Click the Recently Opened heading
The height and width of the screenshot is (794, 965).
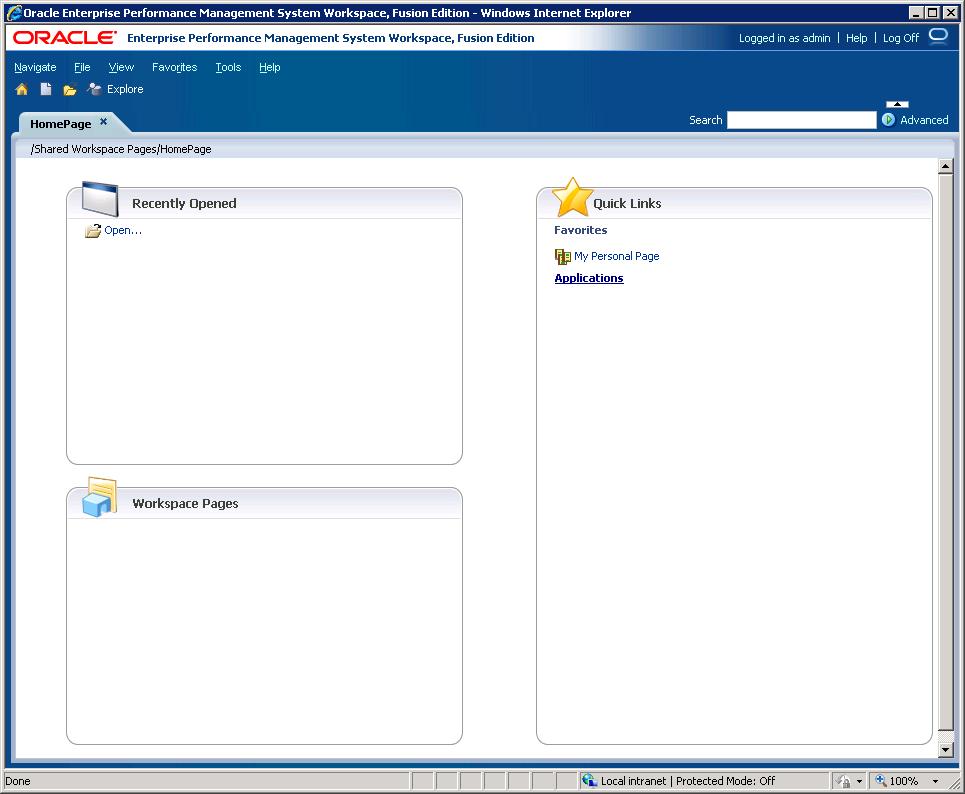point(184,204)
